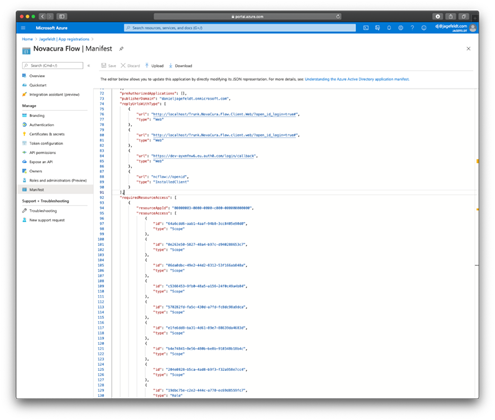
Task: Upload a manifest file
Action: coord(154,66)
